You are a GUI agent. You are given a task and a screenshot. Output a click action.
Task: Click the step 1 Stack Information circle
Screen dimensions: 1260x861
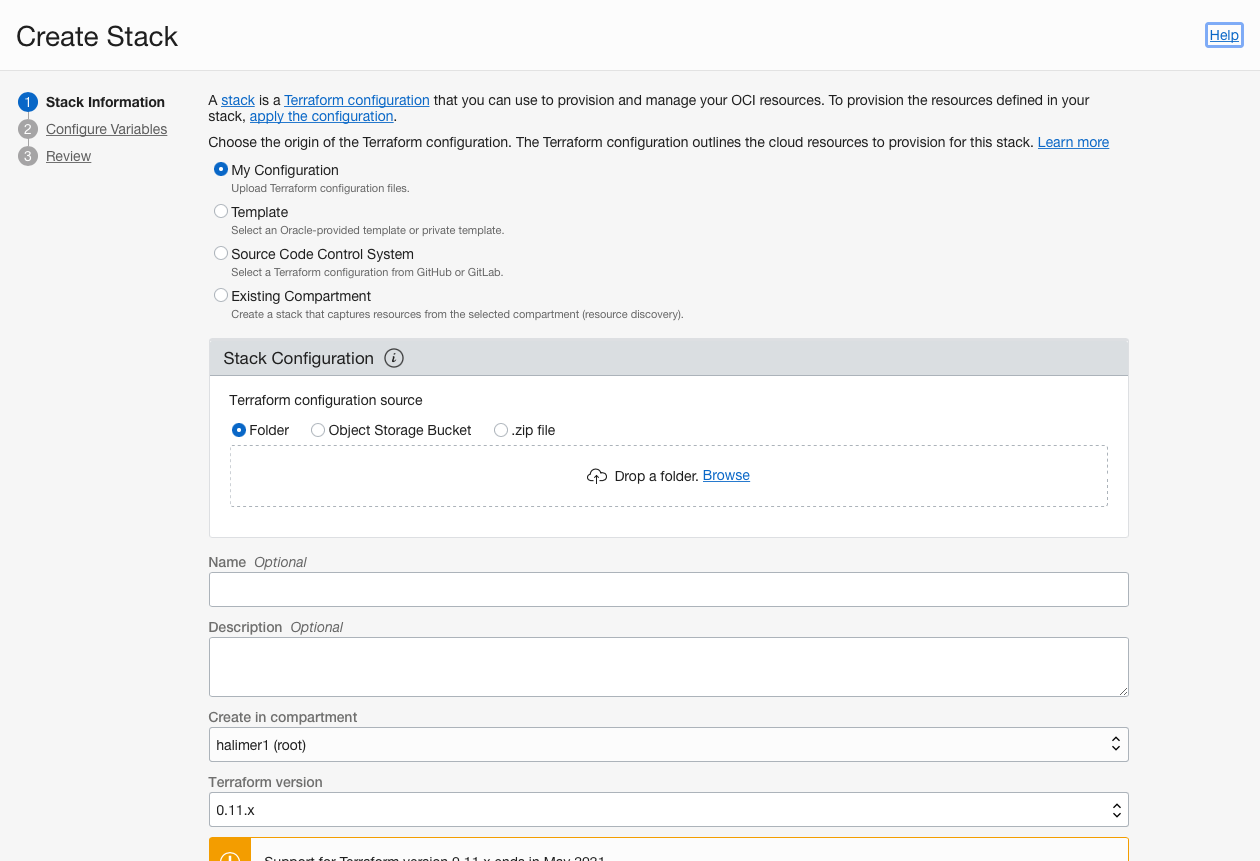coord(27,101)
